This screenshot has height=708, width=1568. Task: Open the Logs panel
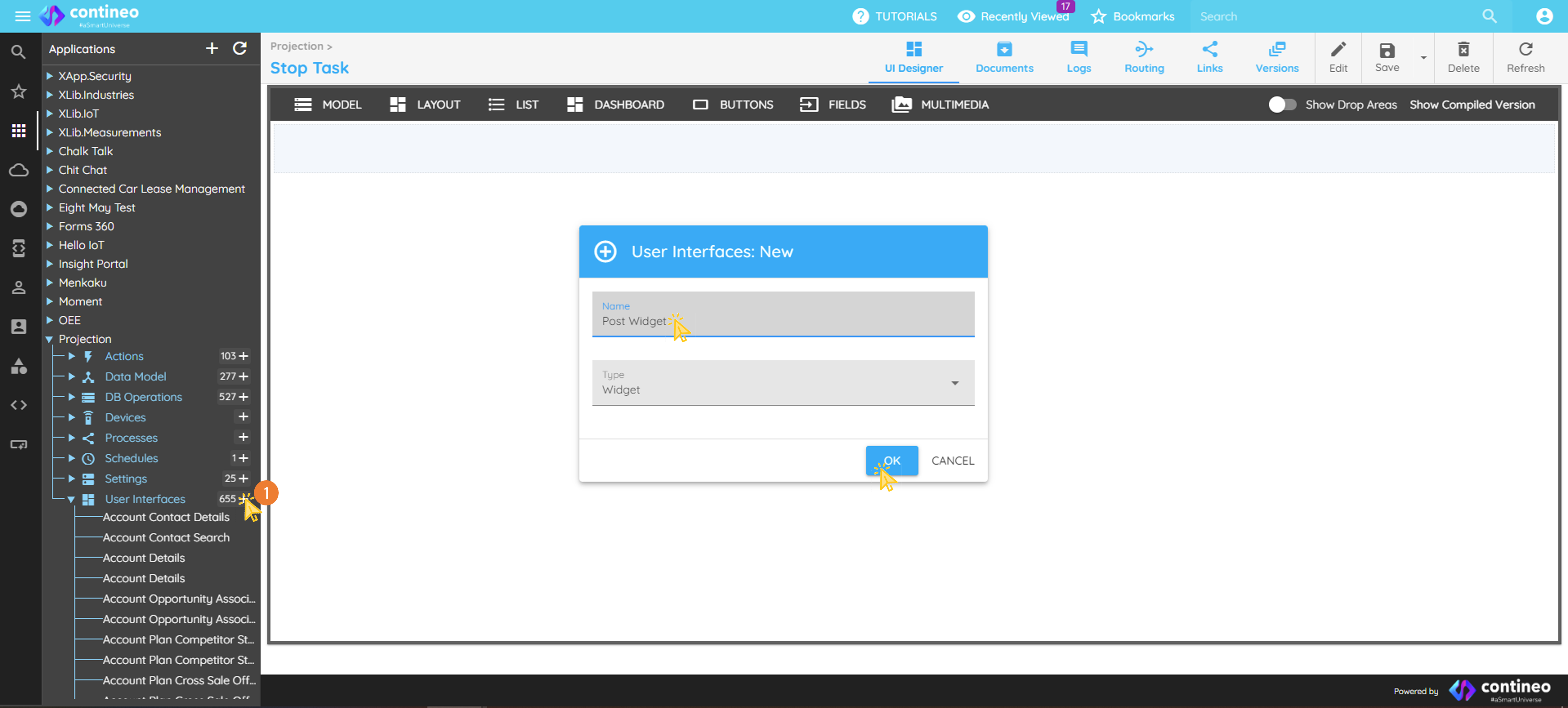pyautogui.click(x=1079, y=58)
